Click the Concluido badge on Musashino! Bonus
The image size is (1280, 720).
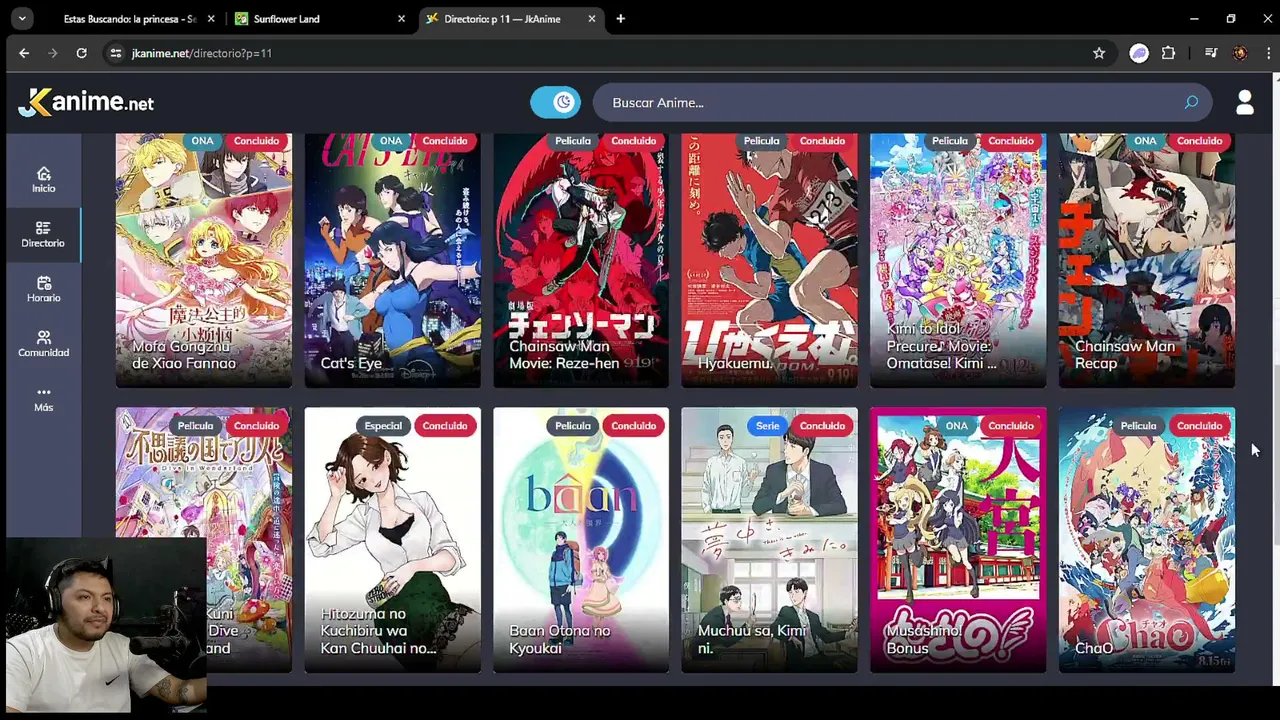tap(1011, 426)
